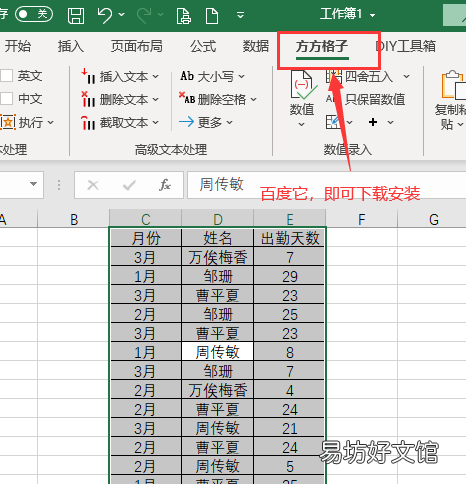The image size is (466, 484).
Task: Click the Ab 大小写 icon
Action: coord(187,76)
